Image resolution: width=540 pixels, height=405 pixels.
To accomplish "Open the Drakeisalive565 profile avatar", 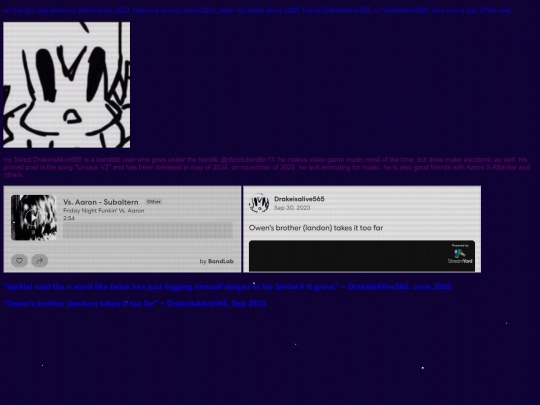I will tap(259, 203).
